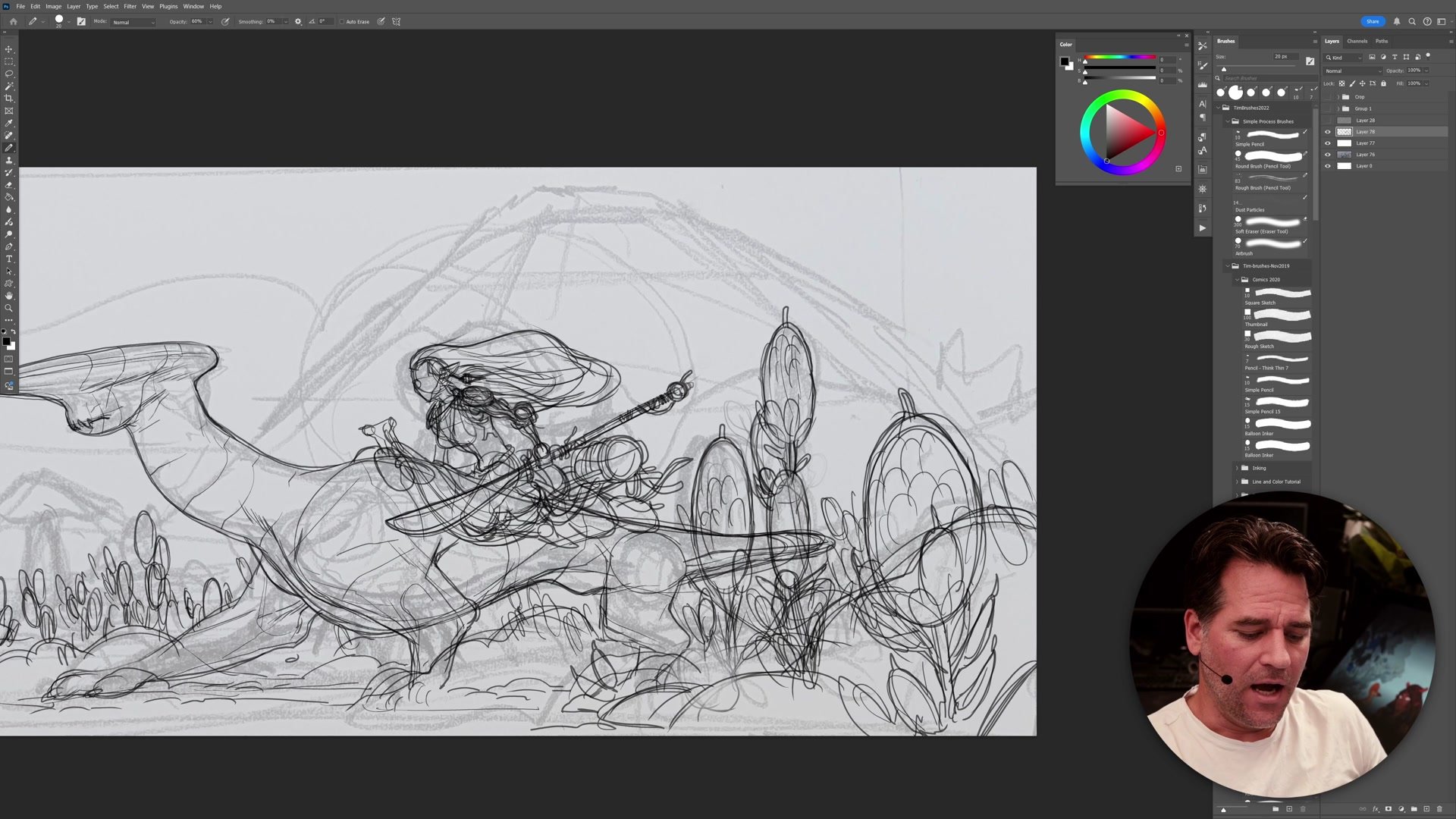Image resolution: width=1456 pixels, height=819 pixels.
Task: Enable the Auto Erase checkbox
Action: click(341, 21)
